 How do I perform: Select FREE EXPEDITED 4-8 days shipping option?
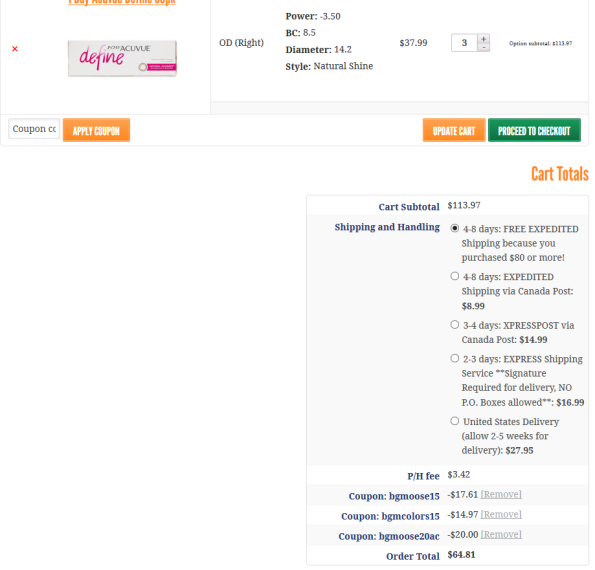[x=455, y=228]
